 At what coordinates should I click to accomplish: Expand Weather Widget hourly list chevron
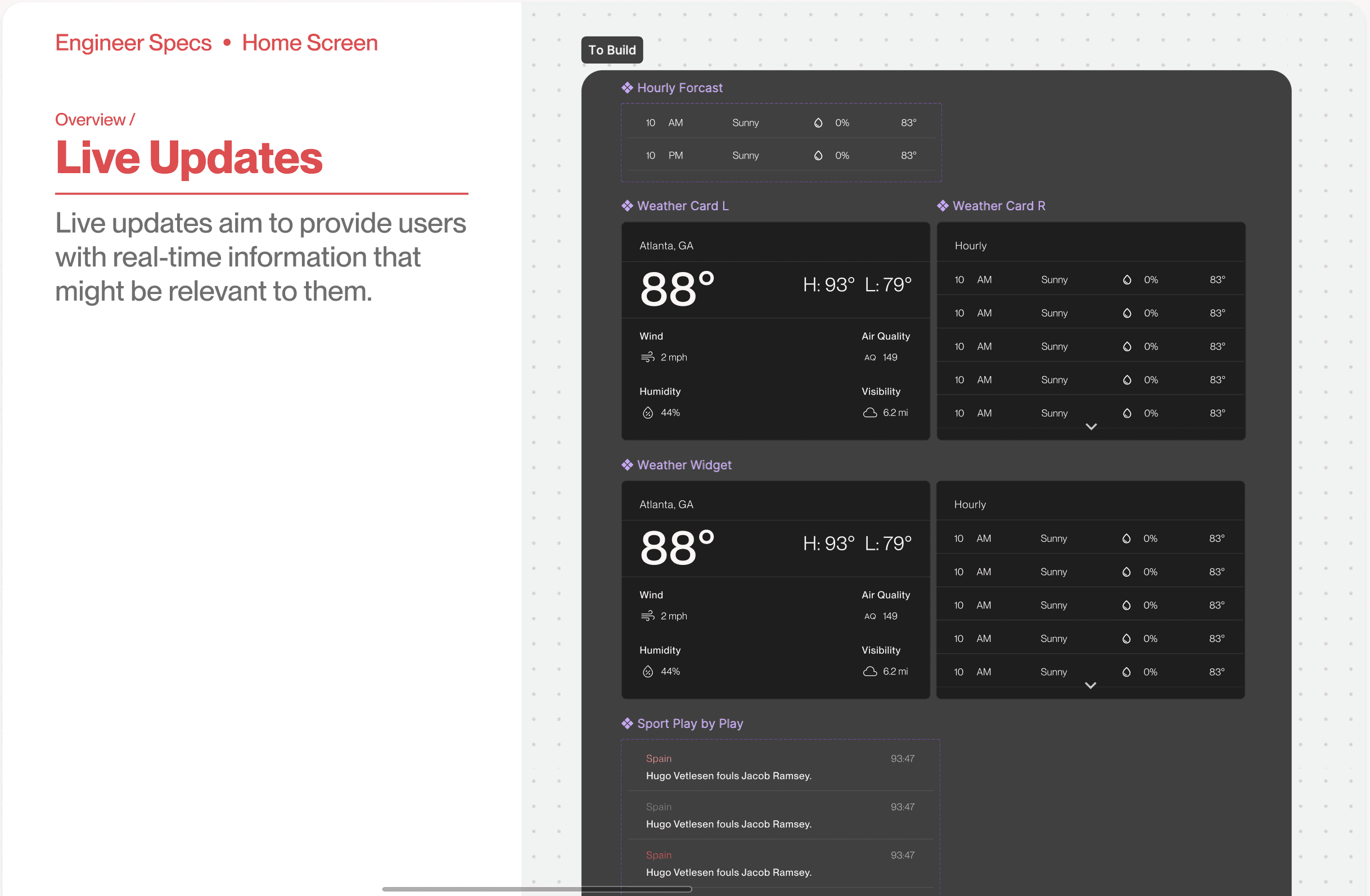coord(1090,685)
